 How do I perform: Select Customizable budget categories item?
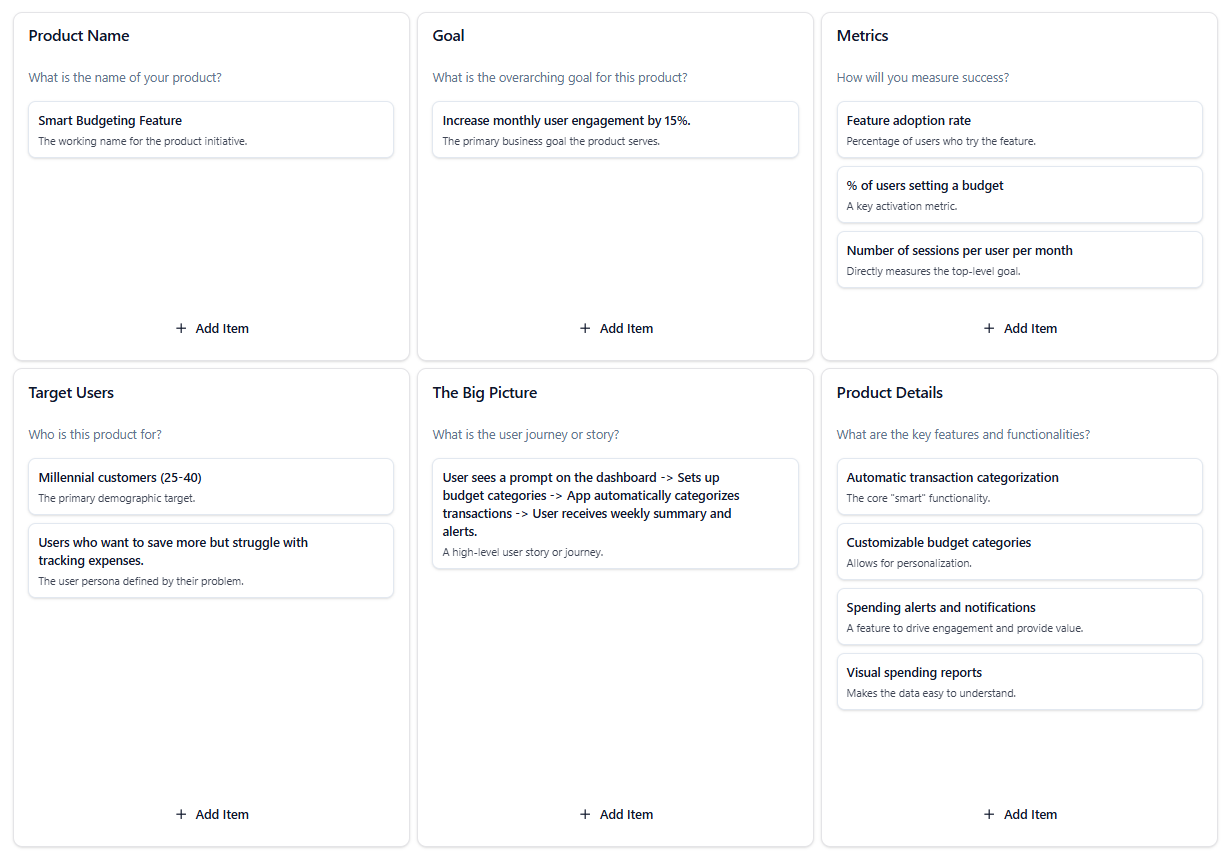click(x=1019, y=551)
